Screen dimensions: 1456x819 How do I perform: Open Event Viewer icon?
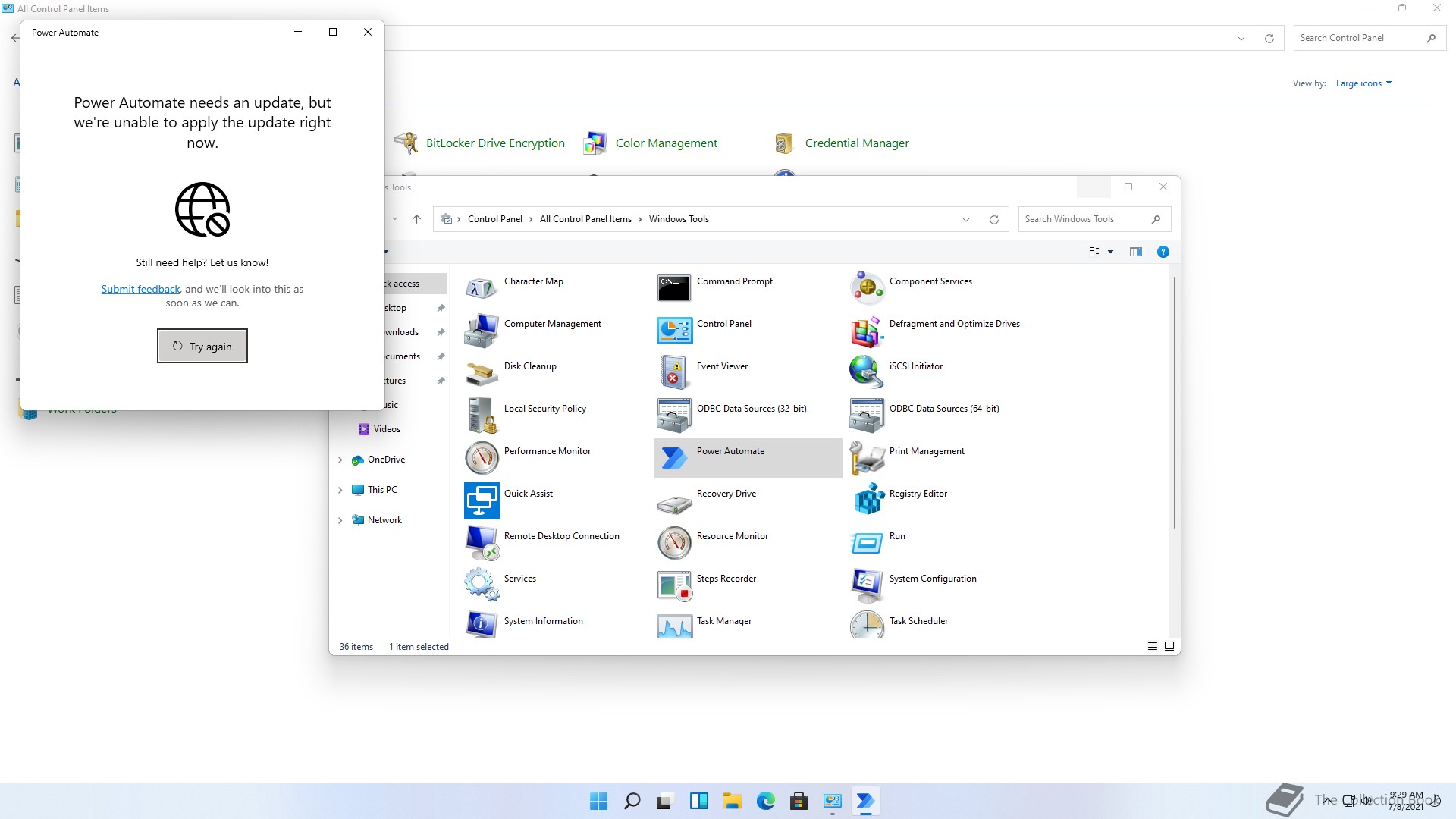point(674,373)
